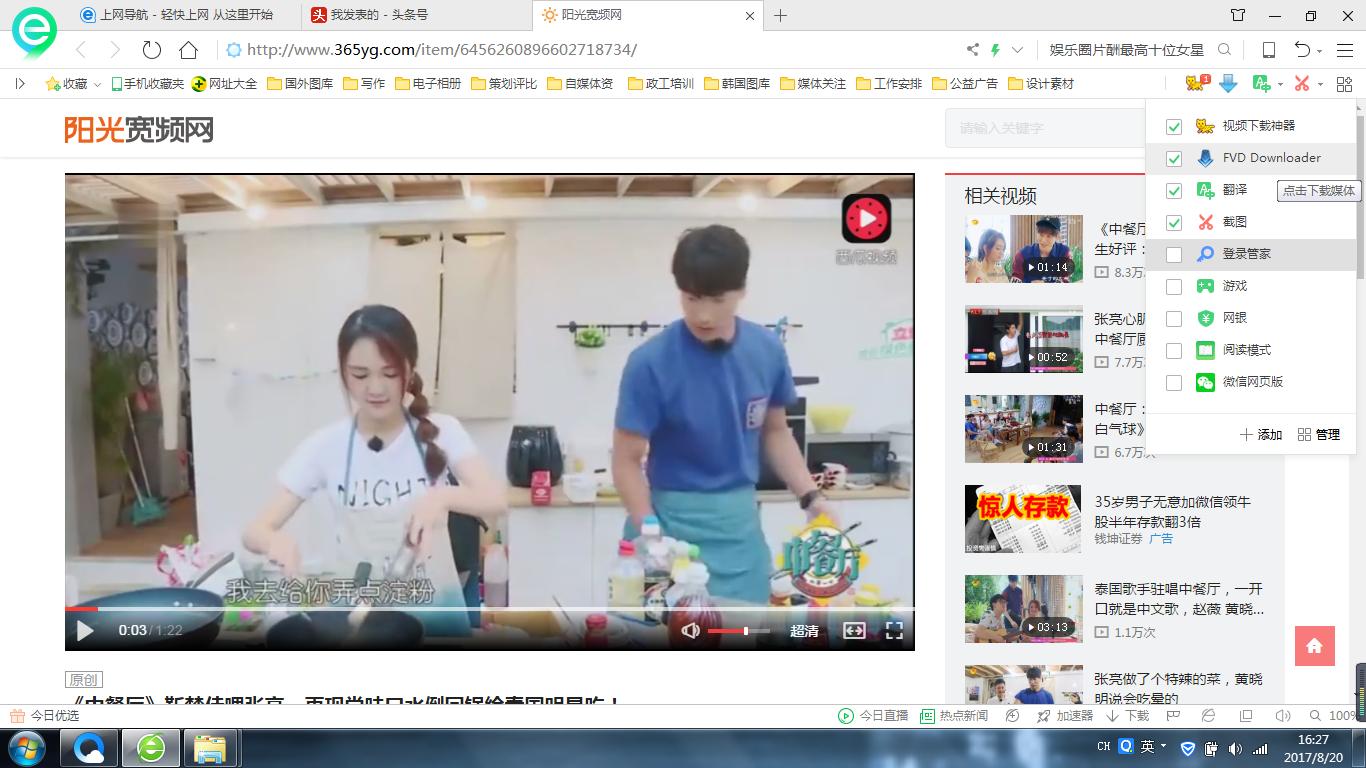The height and width of the screenshot is (768, 1366).
Task: Adjust the video volume slider
Action: point(738,631)
